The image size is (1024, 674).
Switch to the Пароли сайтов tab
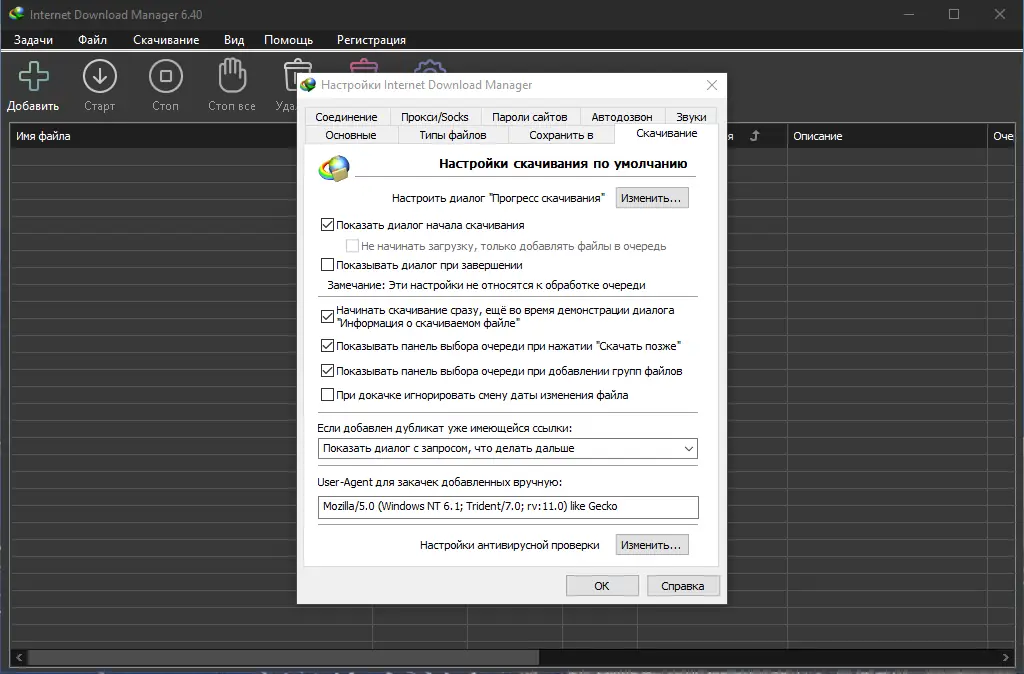pyautogui.click(x=530, y=117)
